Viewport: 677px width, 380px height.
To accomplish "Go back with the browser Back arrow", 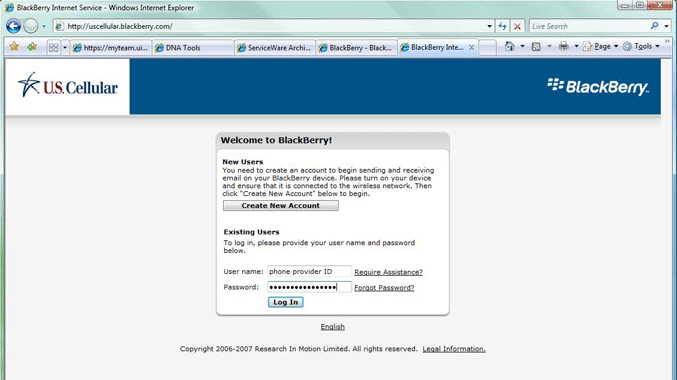I will coord(13,26).
